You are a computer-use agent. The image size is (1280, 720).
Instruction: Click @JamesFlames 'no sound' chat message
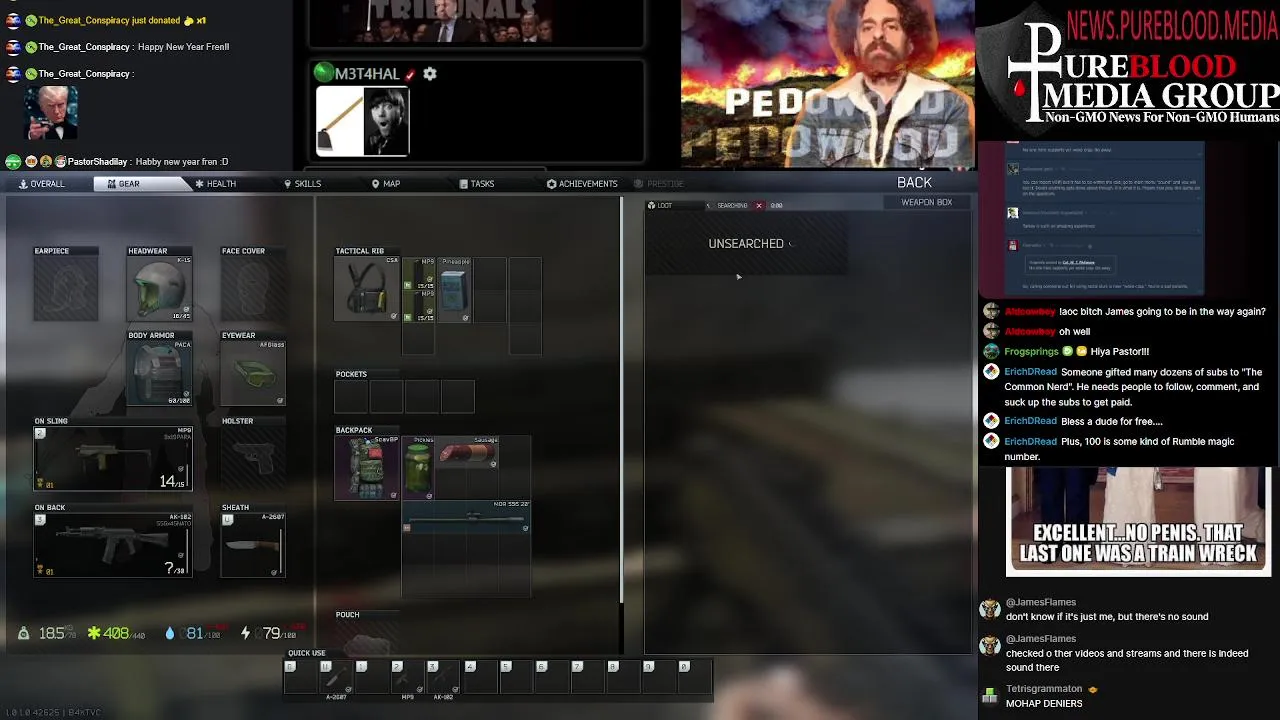pyautogui.click(x=1107, y=617)
